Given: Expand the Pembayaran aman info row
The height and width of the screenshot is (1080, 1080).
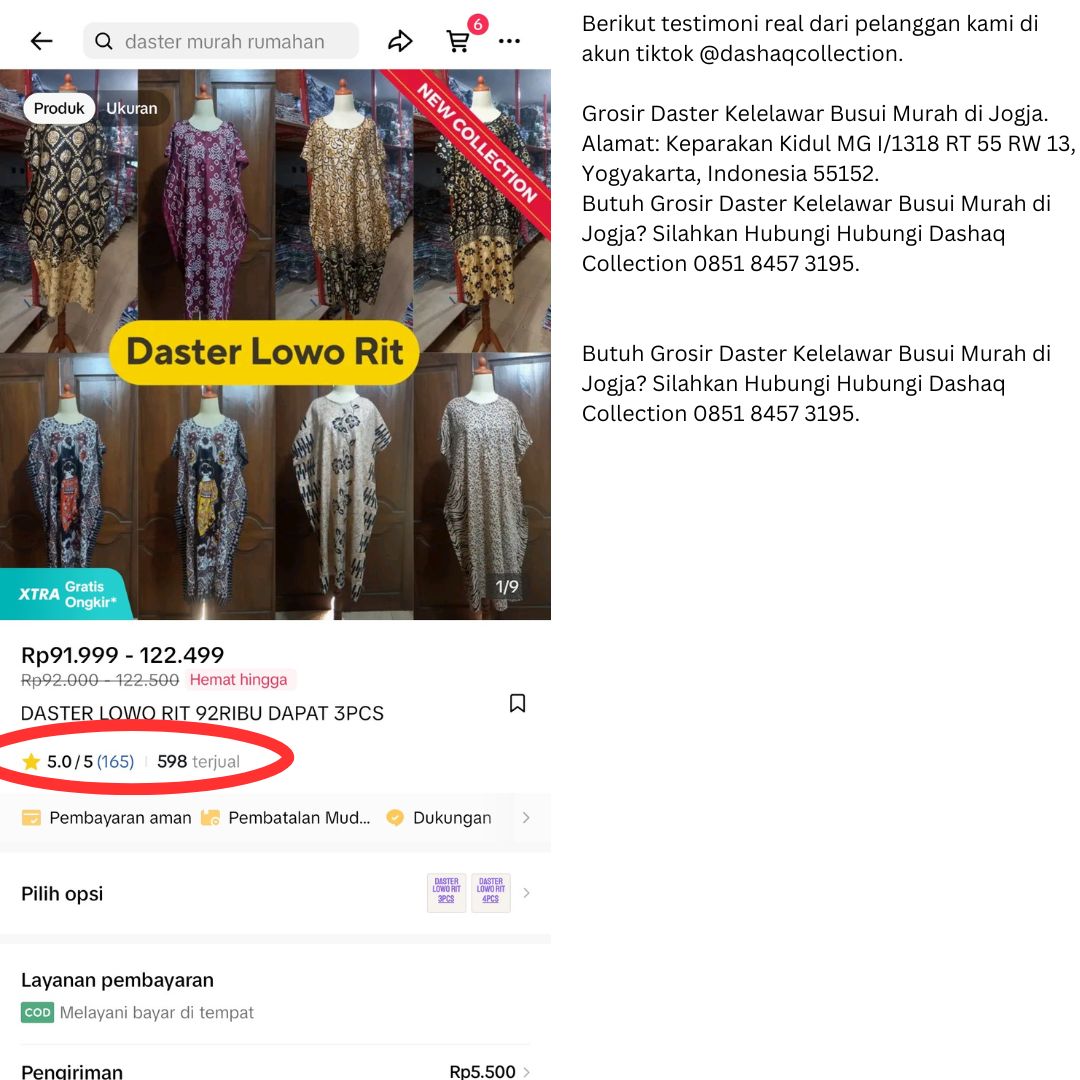Looking at the screenshot, I should 276,818.
